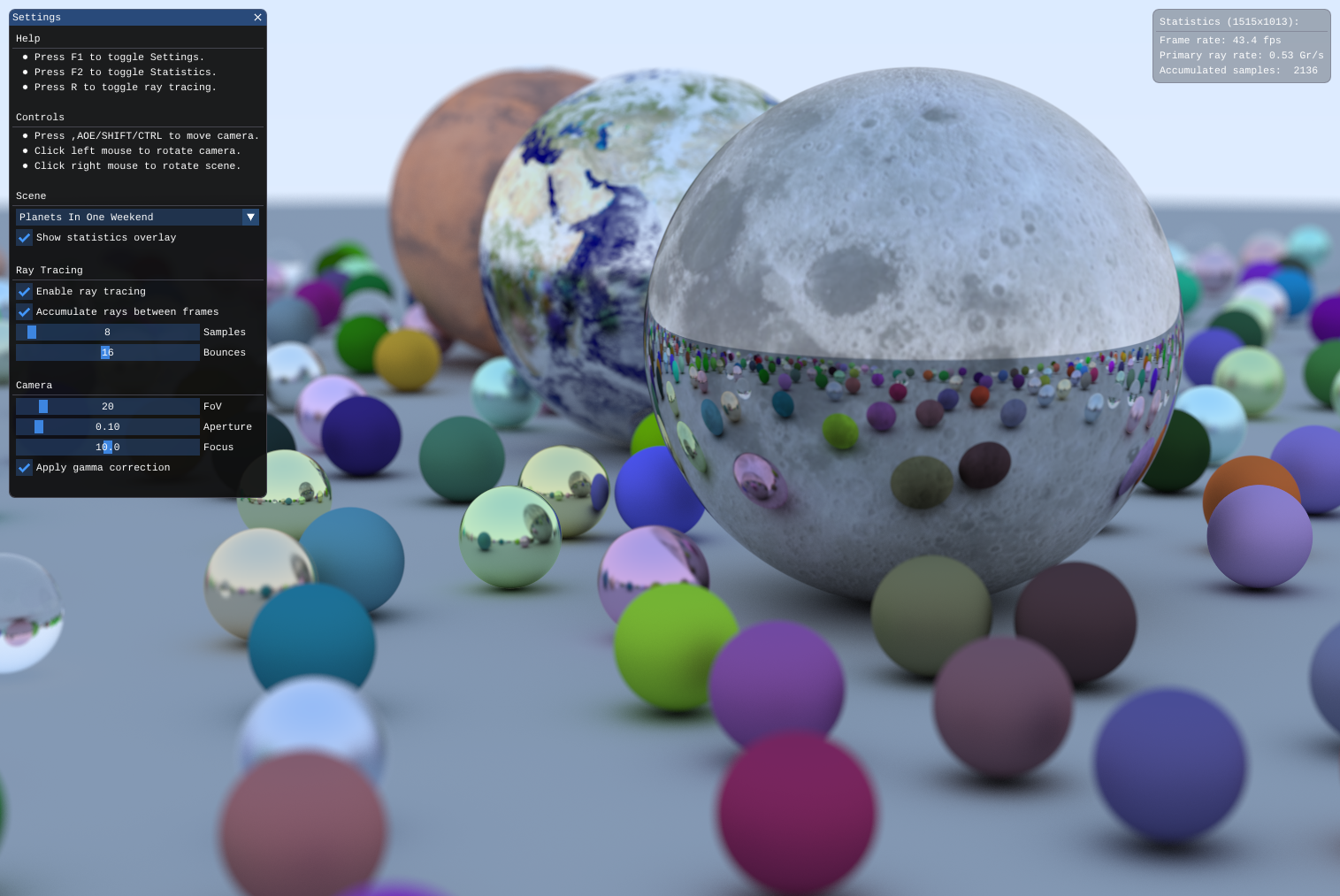Image resolution: width=1340 pixels, height=896 pixels.
Task: Click the FoV slider
Action: (108, 406)
